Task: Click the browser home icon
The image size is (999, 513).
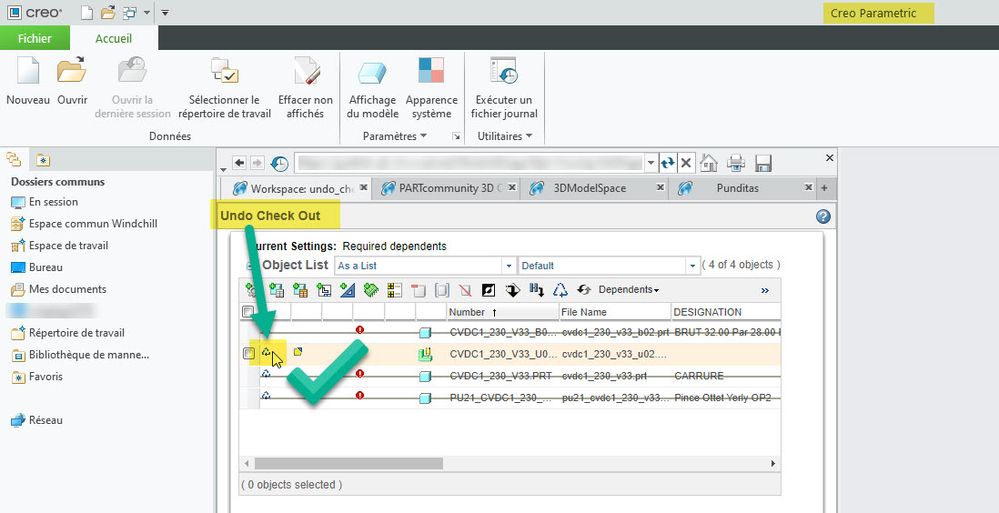Action: pyautogui.click(x=708, y=163)
